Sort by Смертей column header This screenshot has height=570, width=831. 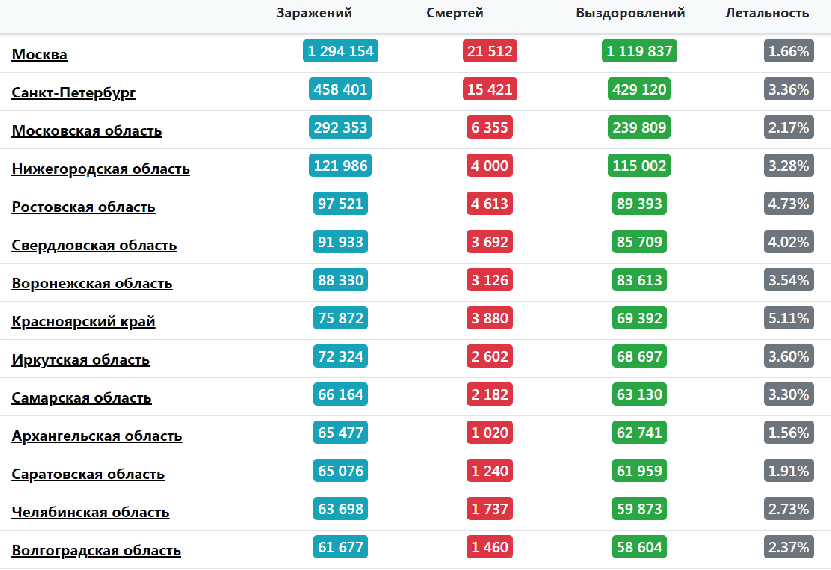[455, 13]
